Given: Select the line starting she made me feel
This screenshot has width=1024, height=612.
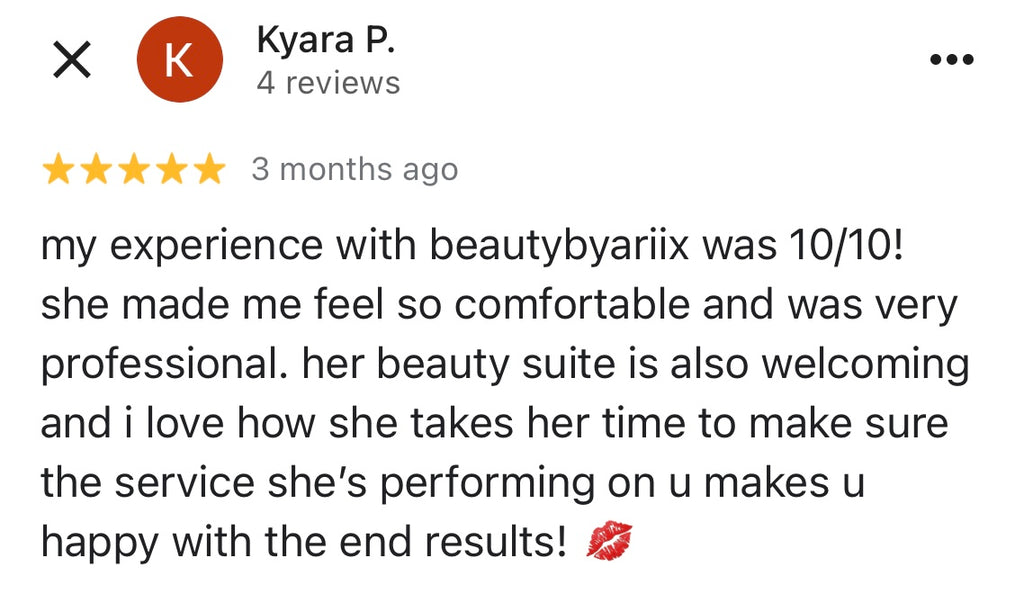Looking at the screenshot, I should (499, 305).
